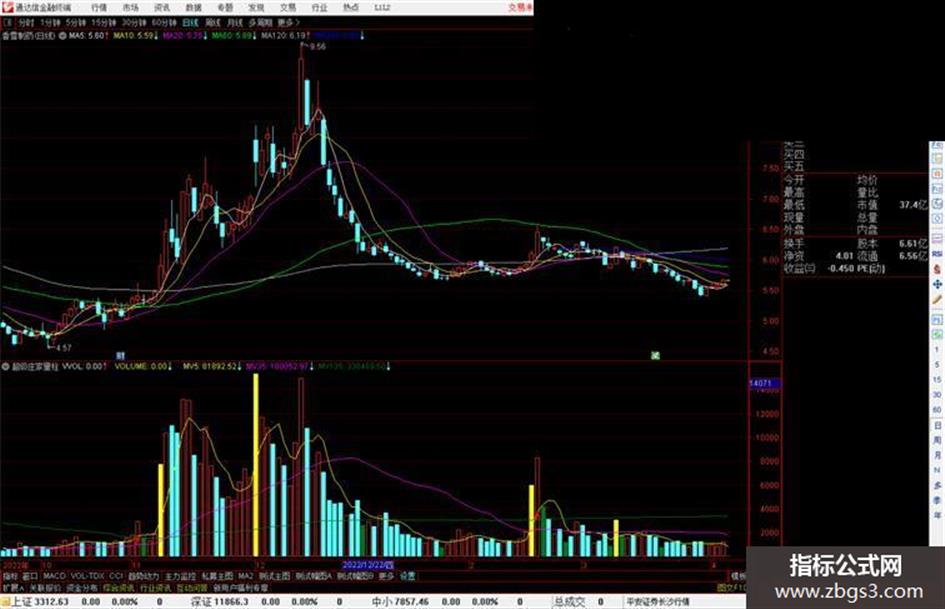
Task: Click the green marker icon on the chart bottom
Action: (655, 355)
